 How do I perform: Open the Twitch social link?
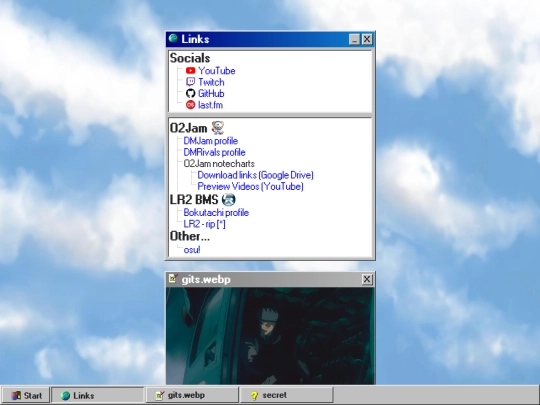coord(211,82)
